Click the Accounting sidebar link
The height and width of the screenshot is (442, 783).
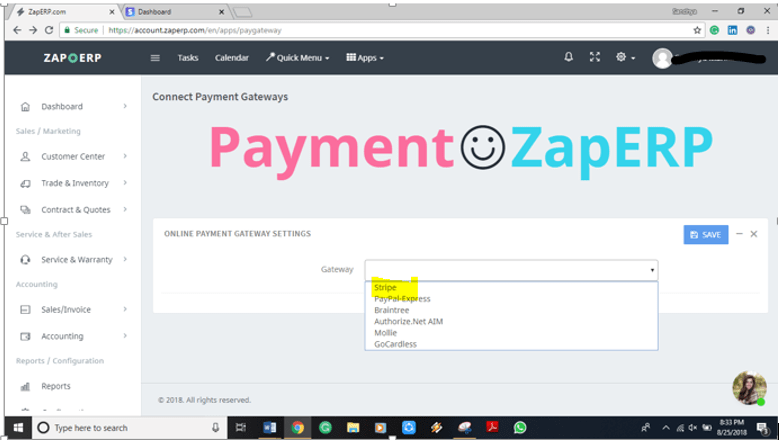tap(62, 336)
